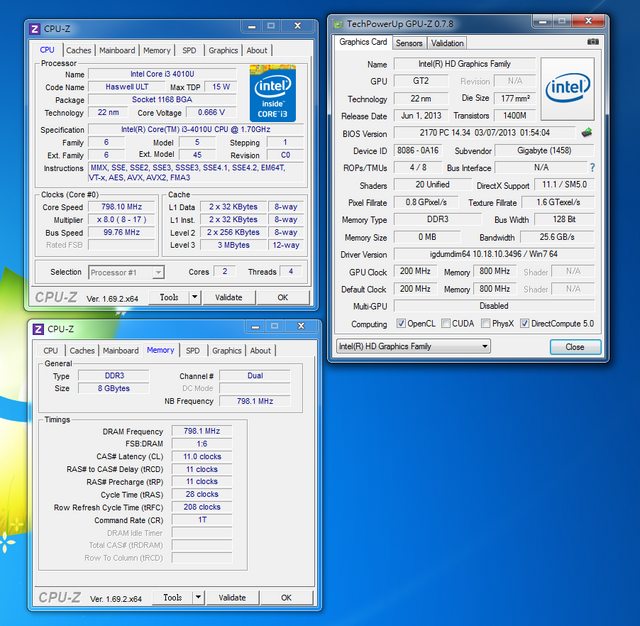Click the Socket 1168 BGA package value

click(162, 100)
